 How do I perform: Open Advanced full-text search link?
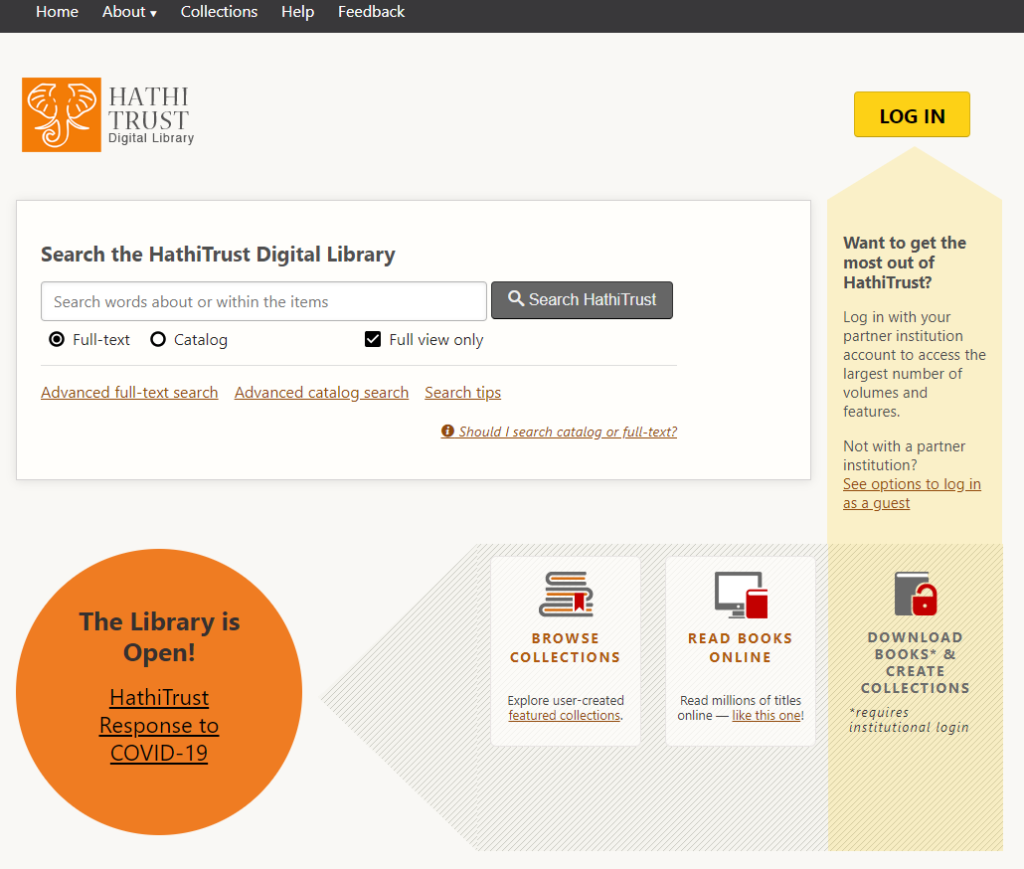pyautogui.click(x=129, y=393)
